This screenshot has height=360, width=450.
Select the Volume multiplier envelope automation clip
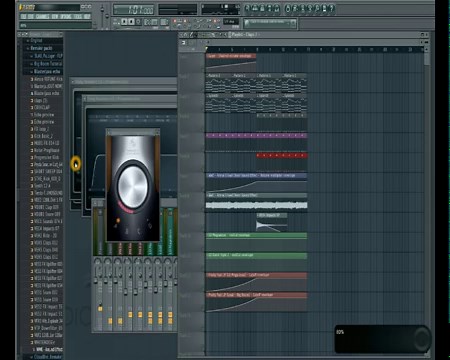(256, 182)
